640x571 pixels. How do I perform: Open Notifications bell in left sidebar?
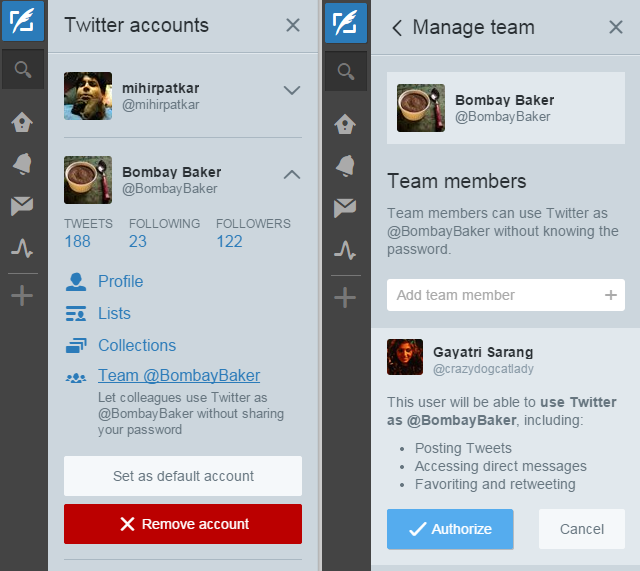[x=22, y=165]
